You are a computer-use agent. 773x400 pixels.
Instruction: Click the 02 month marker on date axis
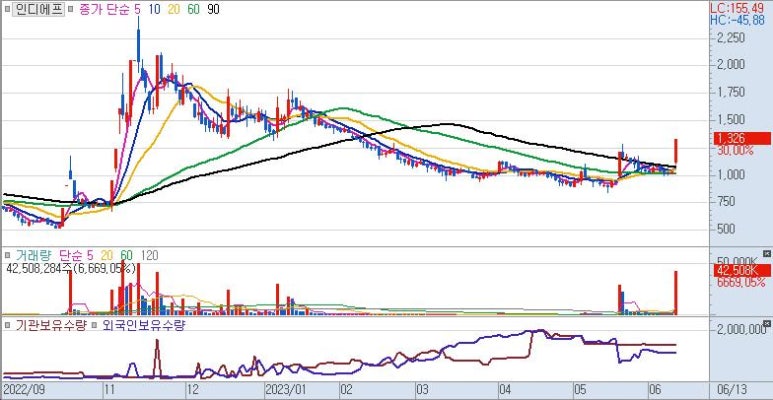tap(345, 389)
